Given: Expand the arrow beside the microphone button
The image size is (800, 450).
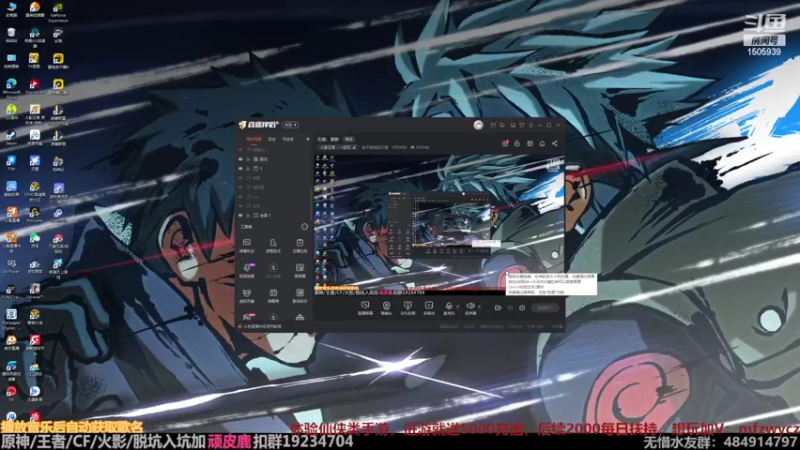Looking at the screenshot, I should pos(458,306).
